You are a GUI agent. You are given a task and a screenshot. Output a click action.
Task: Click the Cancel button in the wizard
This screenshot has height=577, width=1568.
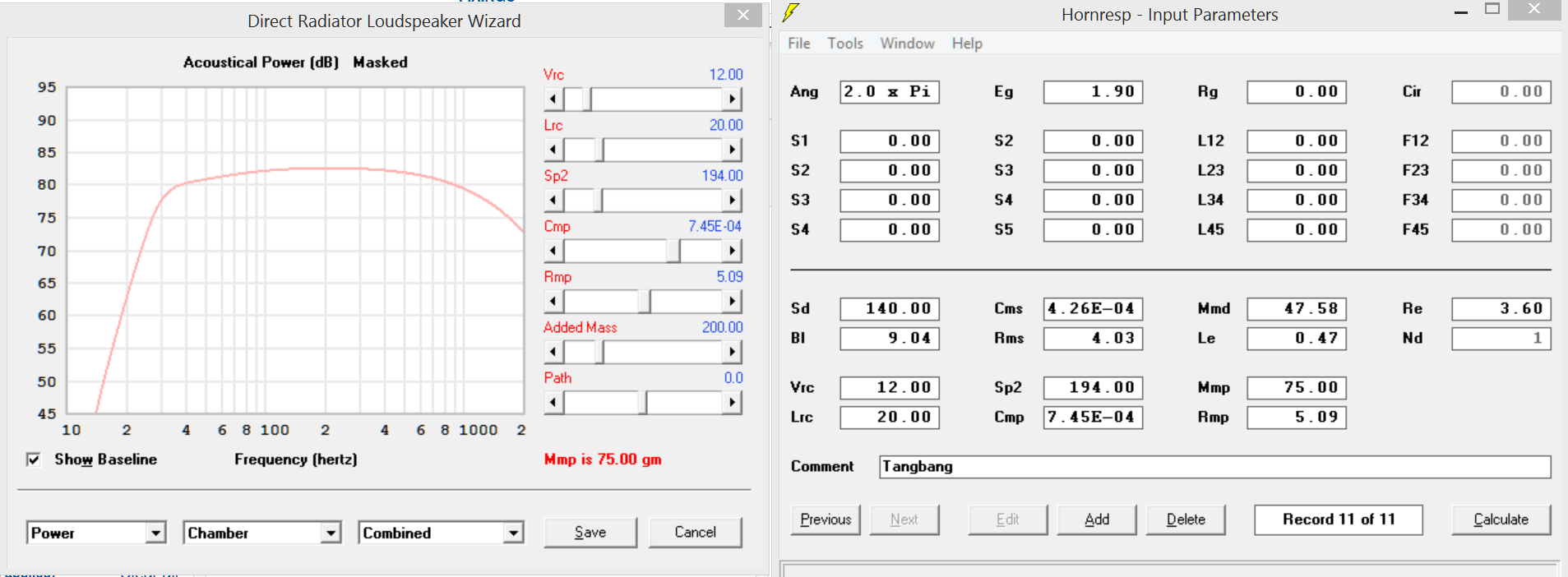[696, 533]
